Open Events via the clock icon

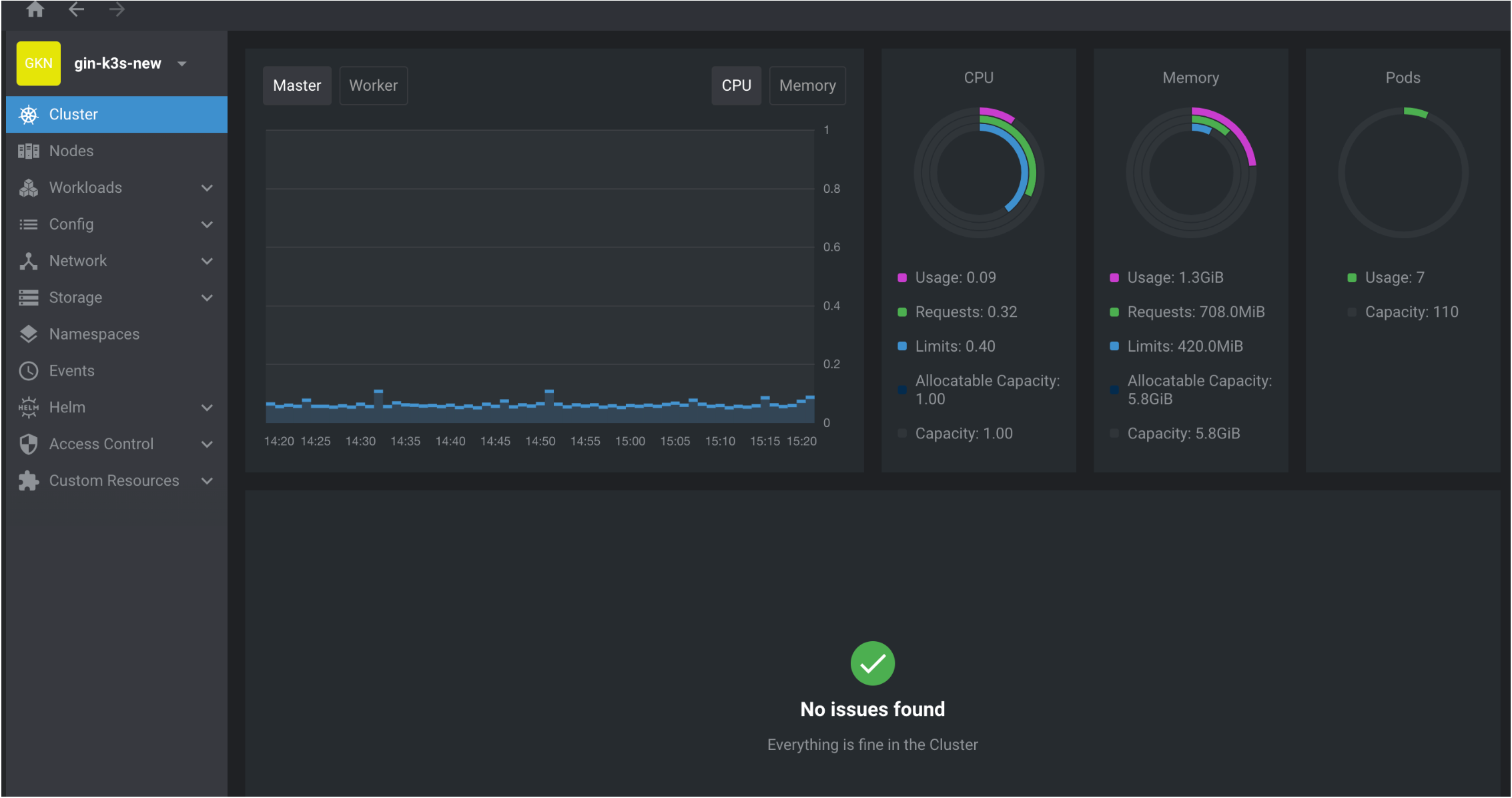[28, 371]
